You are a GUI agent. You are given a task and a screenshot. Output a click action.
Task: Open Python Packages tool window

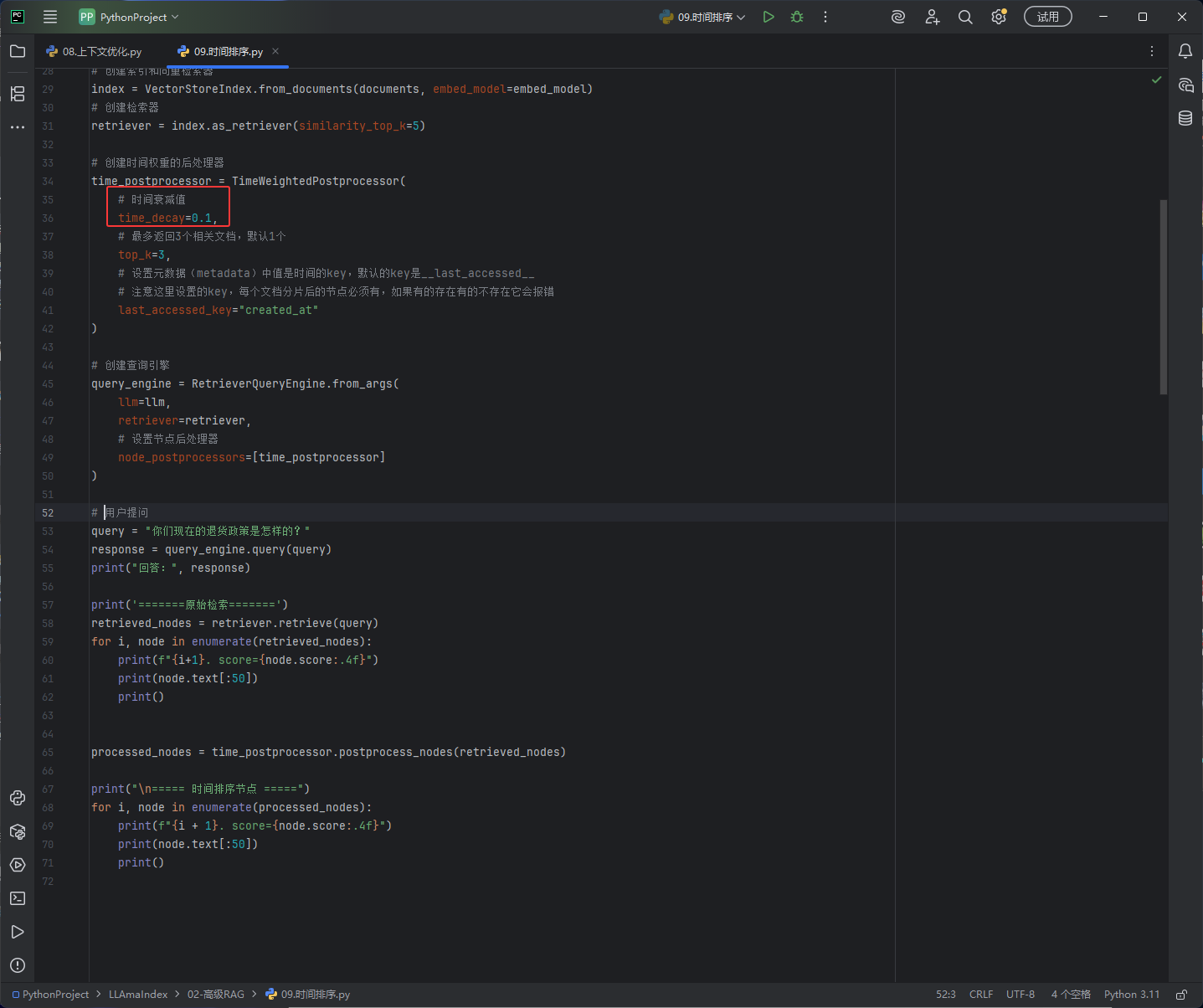coord(18,831)
